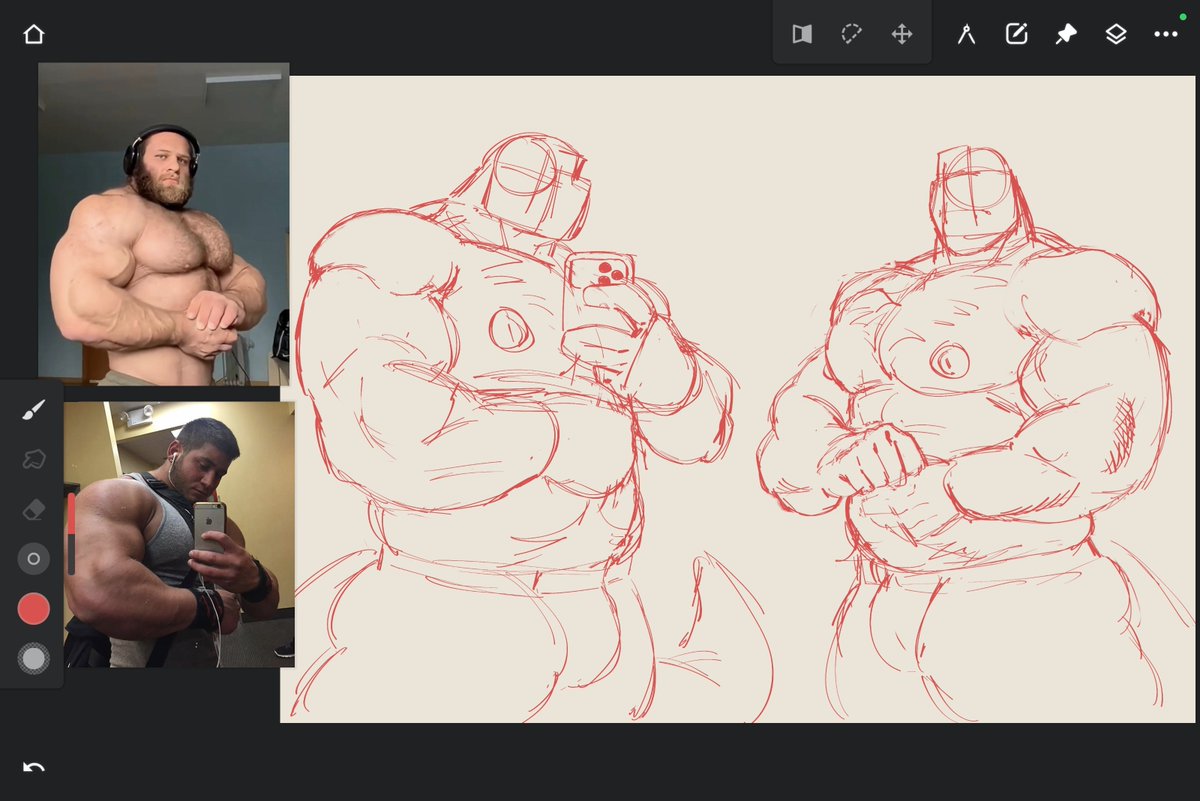Toggle the pin reference icon

[1066, 34]
